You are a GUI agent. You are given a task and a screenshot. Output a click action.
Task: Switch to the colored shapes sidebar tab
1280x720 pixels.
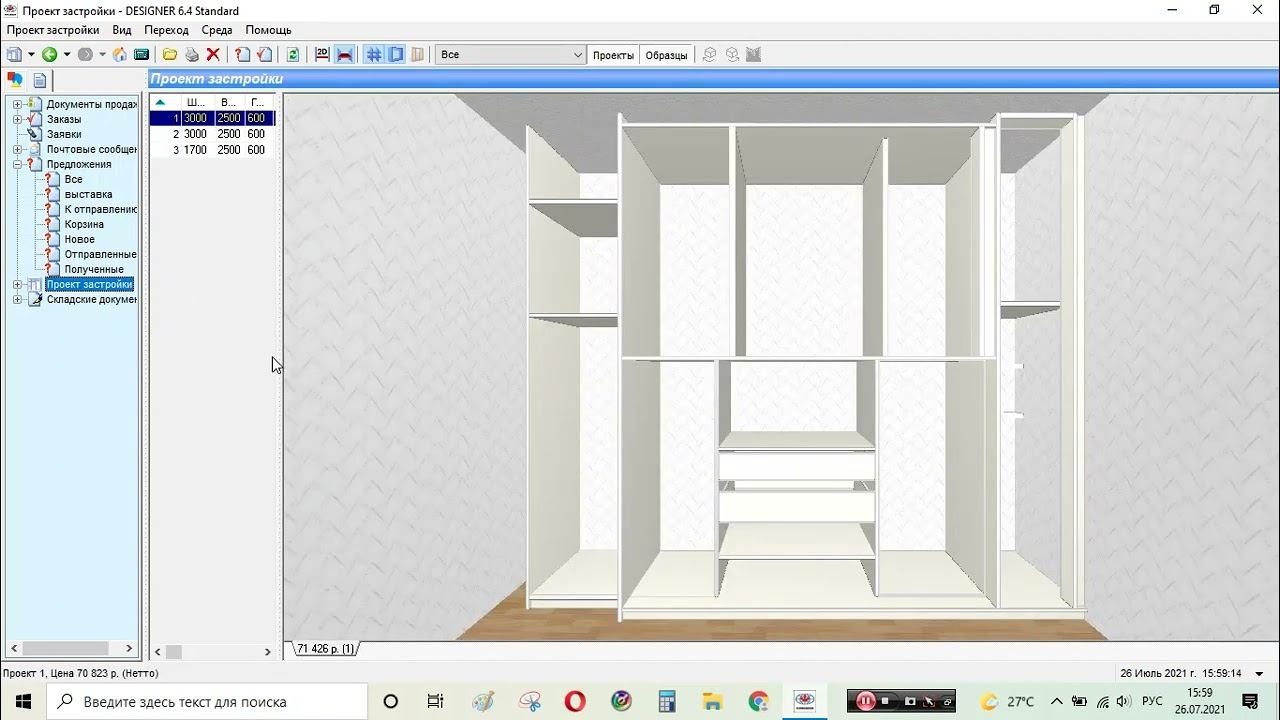pyautogui.click(x=15, y=81)
